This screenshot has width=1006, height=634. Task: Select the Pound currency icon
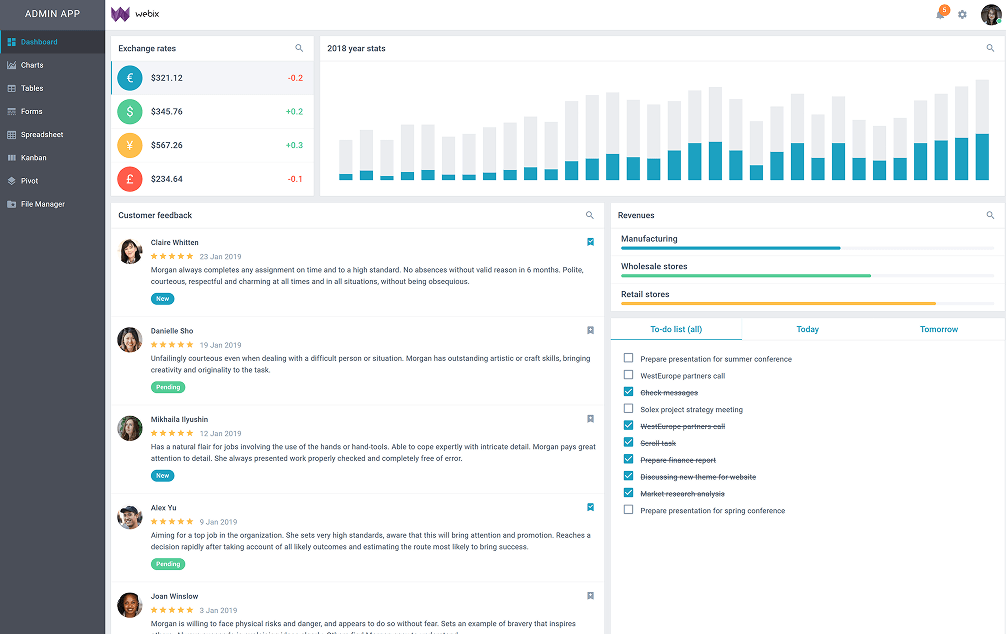130,179
